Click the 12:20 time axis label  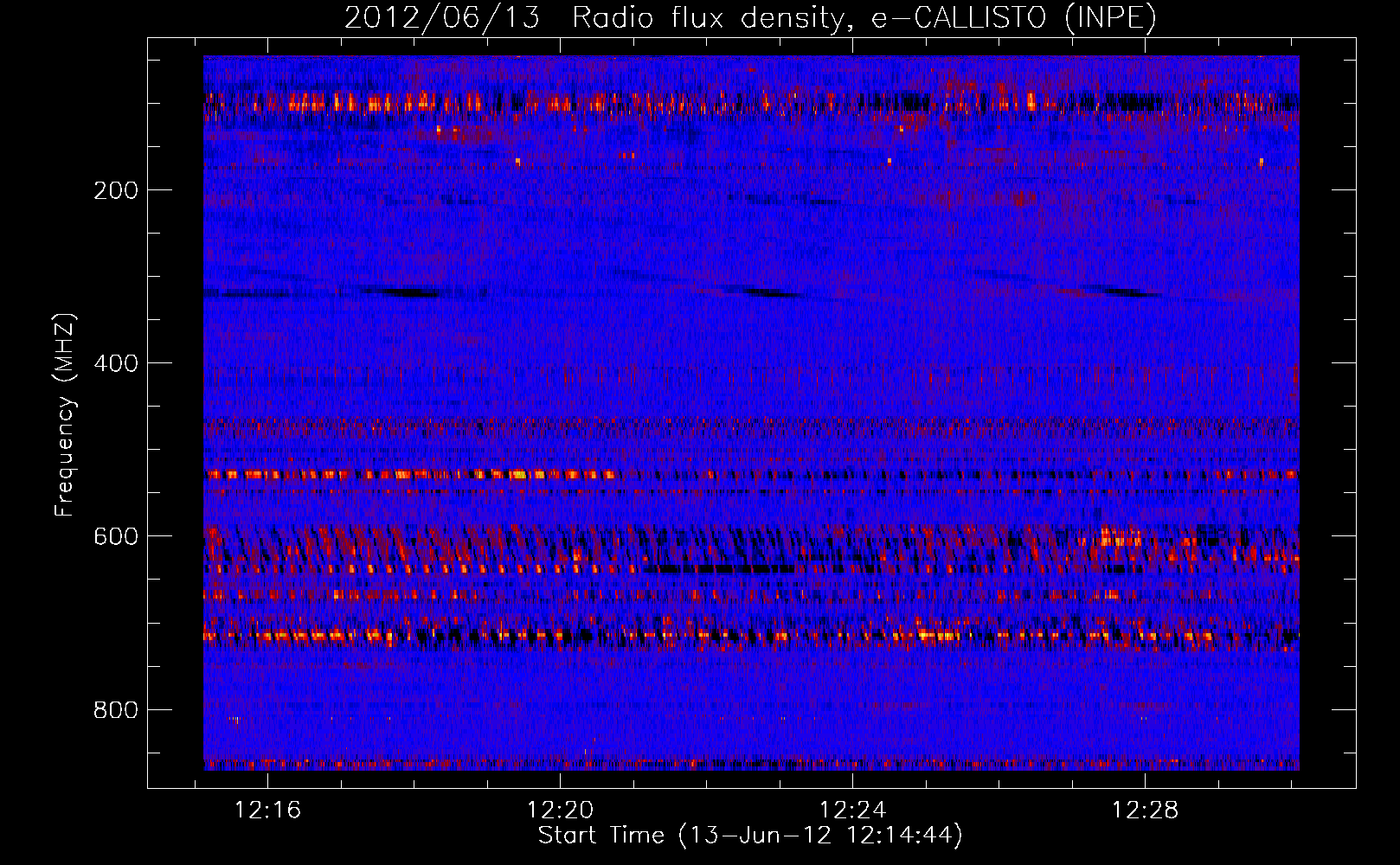point(560,810)
